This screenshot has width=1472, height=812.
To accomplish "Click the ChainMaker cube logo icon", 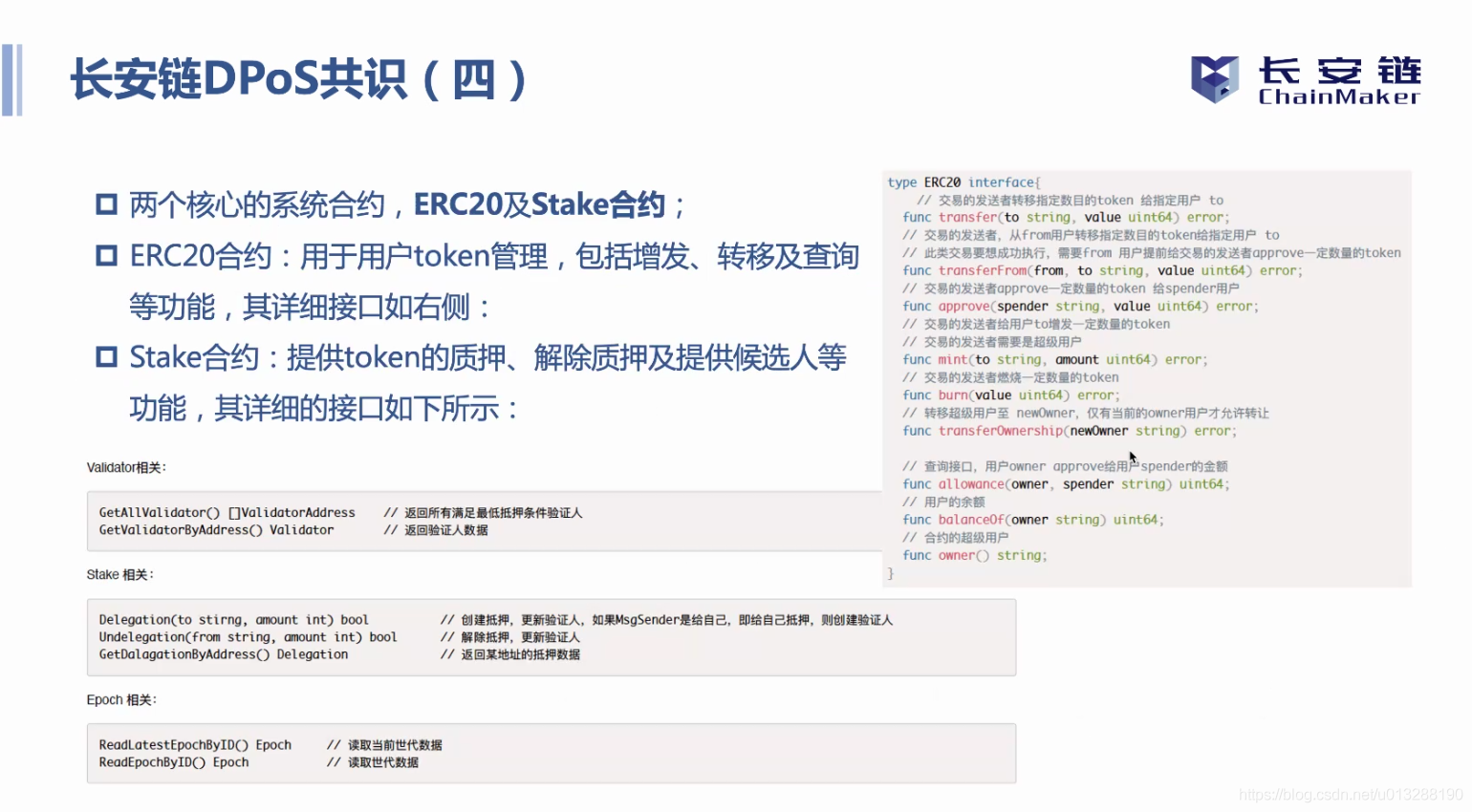I will point(1214,79).
